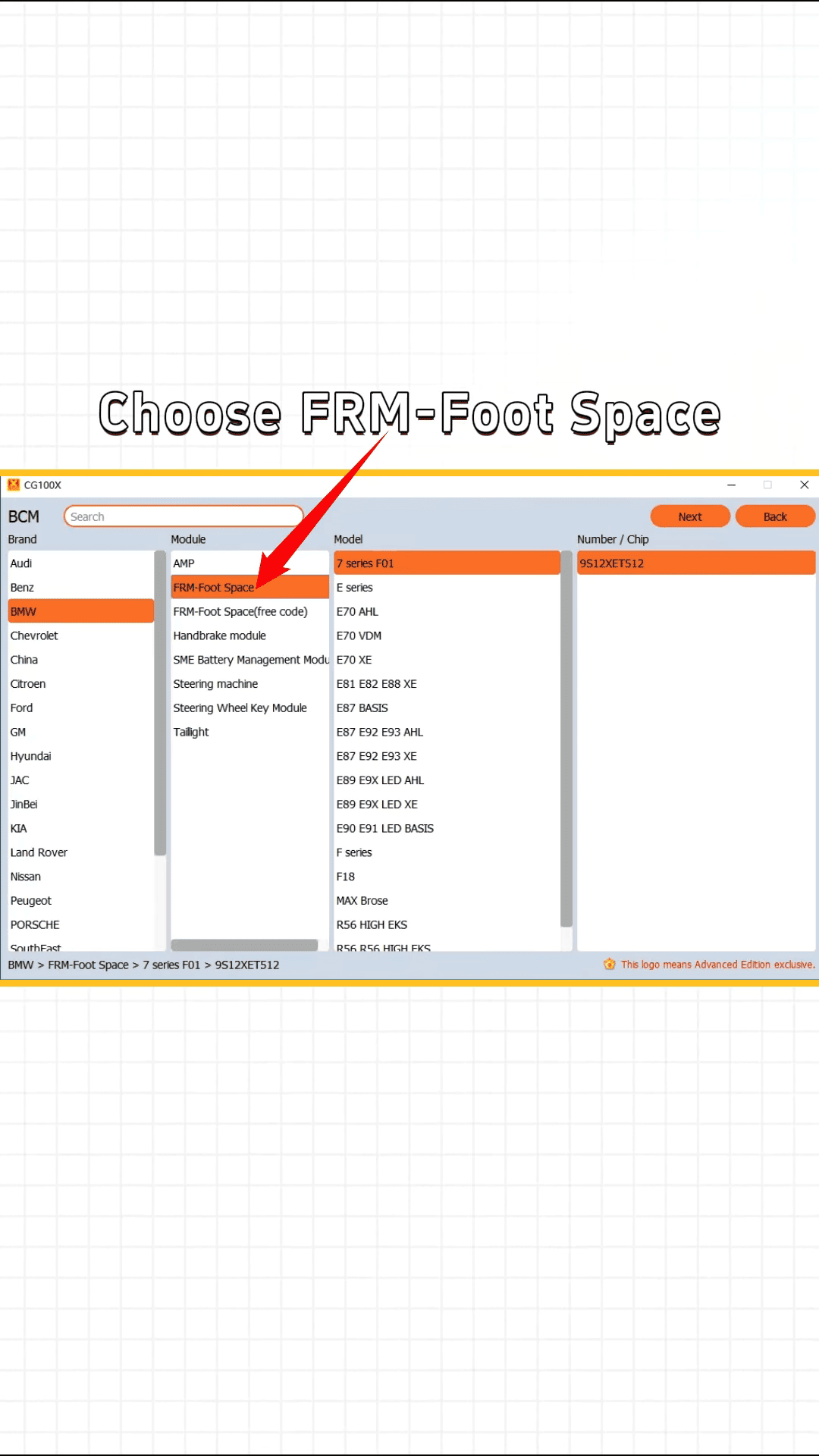Select Hyundai brand

coord(80,756)
